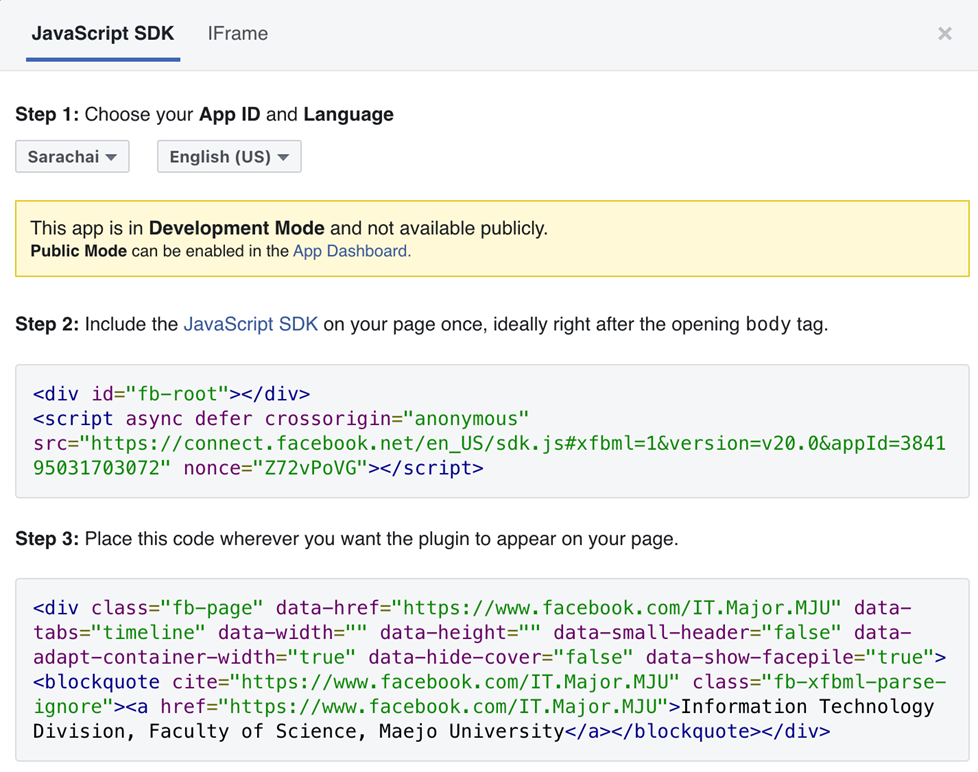The width and height of the screenshot is (978, 772).
Task: Open the JavaScript SDK documentation link
Action: pyautogui.click(x=251, y=324)
